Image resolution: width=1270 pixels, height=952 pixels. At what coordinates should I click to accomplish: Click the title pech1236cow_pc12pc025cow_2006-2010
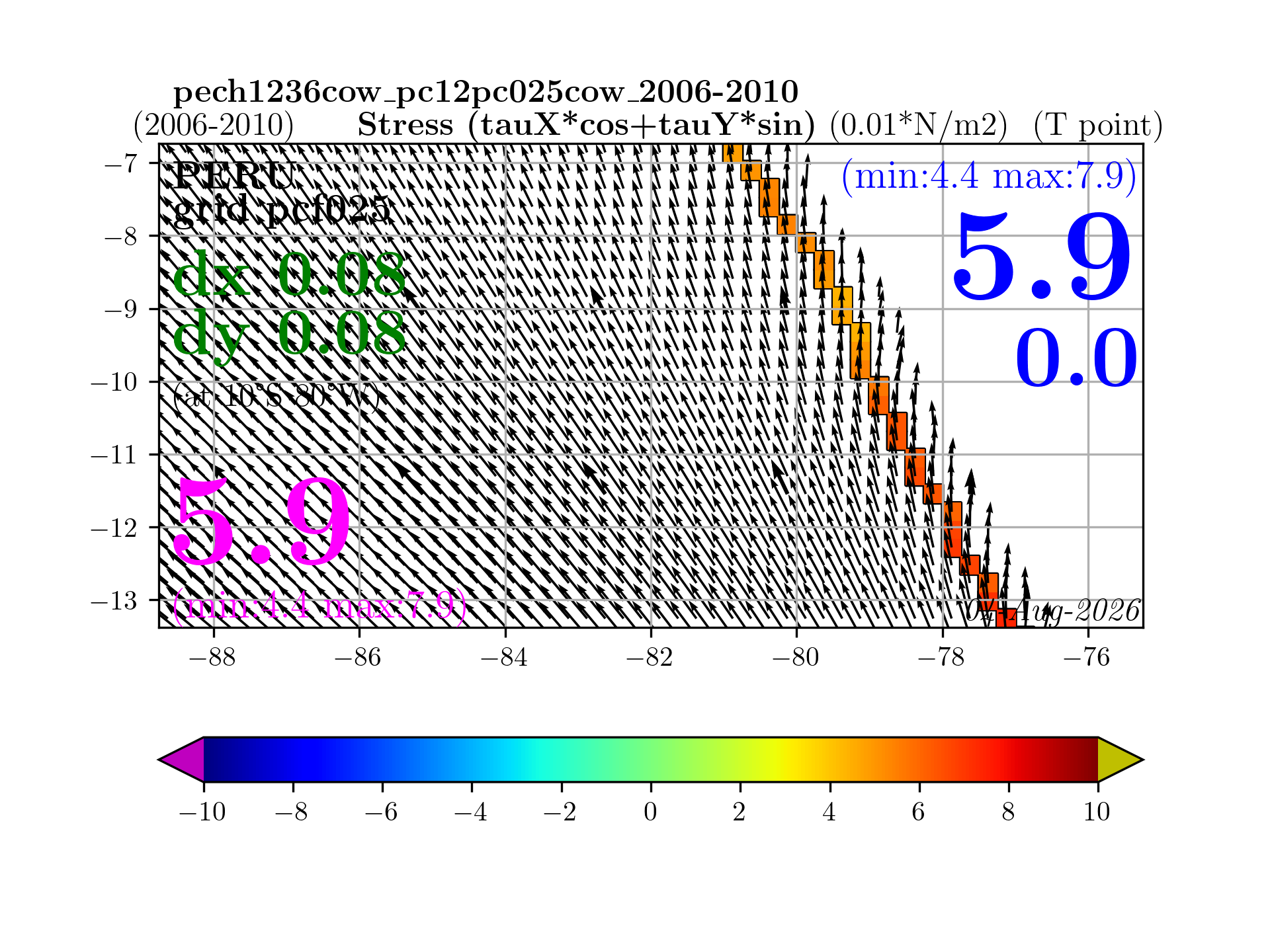(486, 93)
